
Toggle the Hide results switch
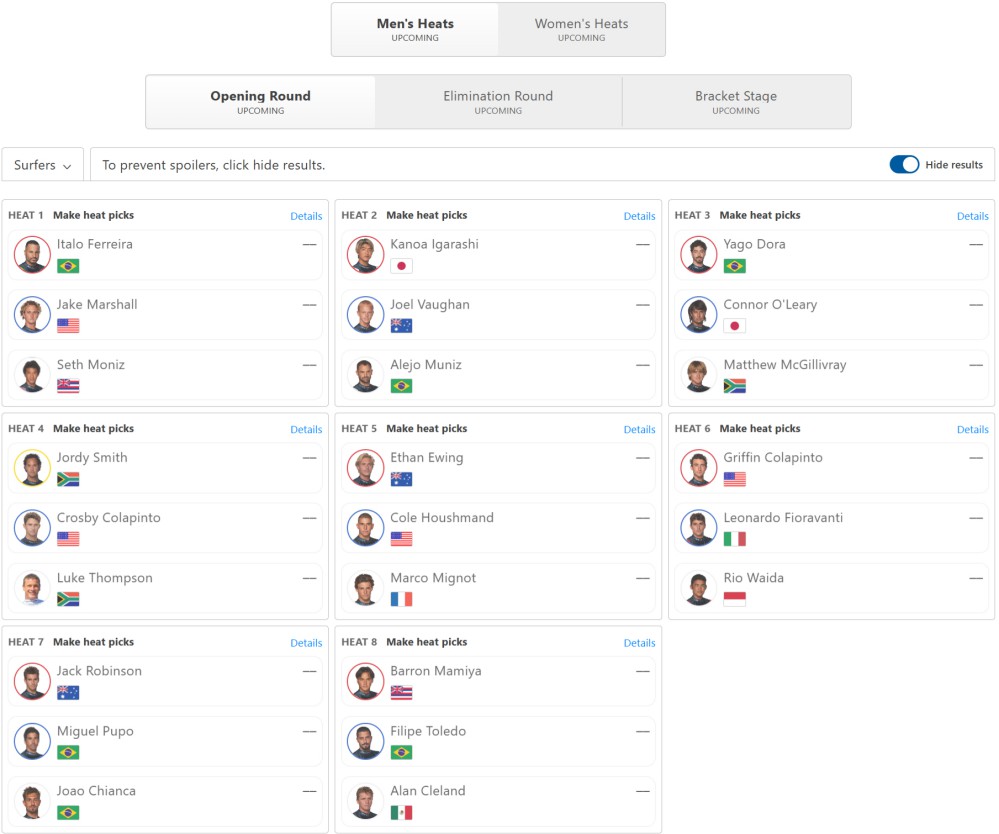click(x=904, y=164)
